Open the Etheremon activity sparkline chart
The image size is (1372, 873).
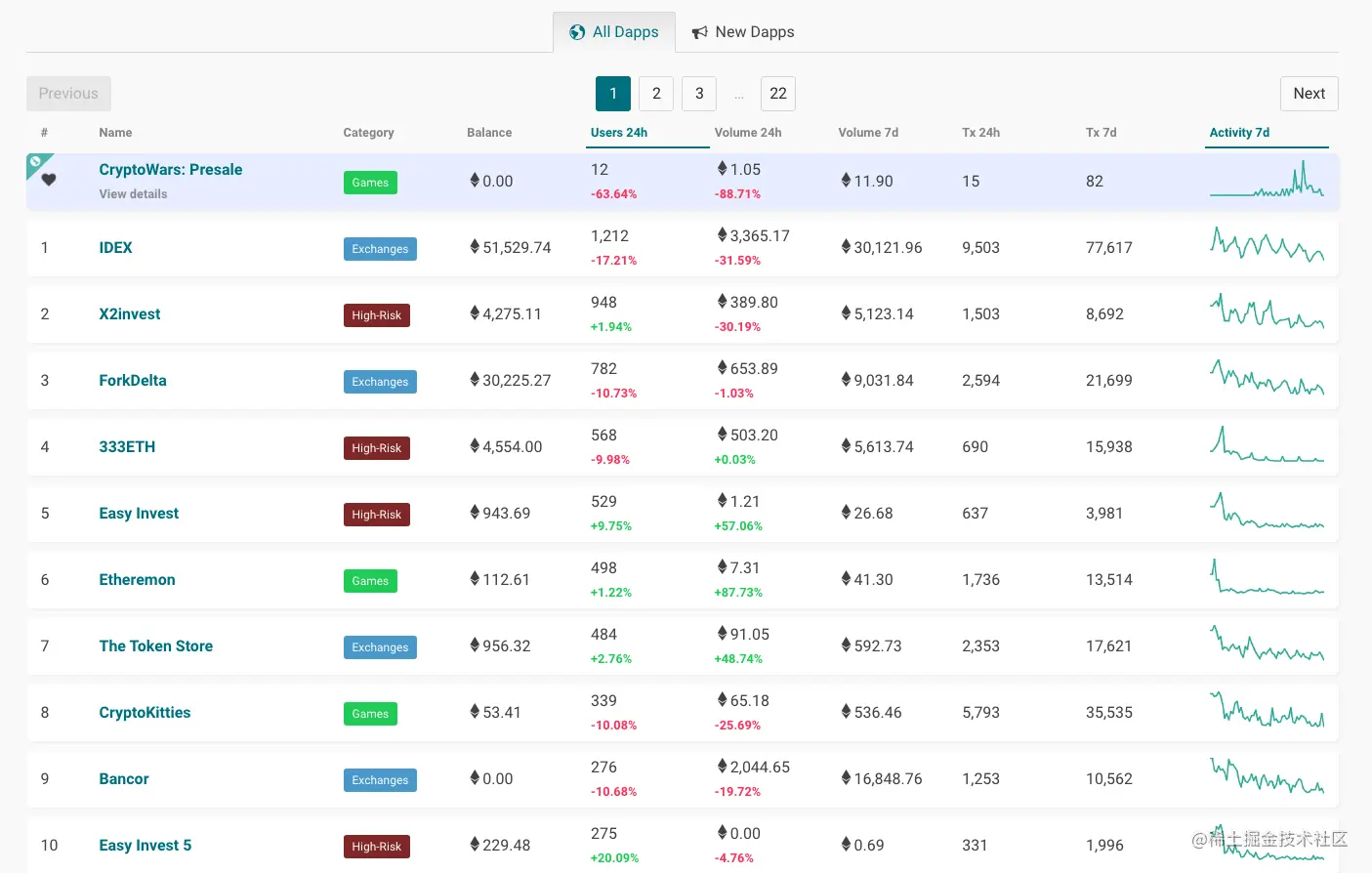(1267, 576)
